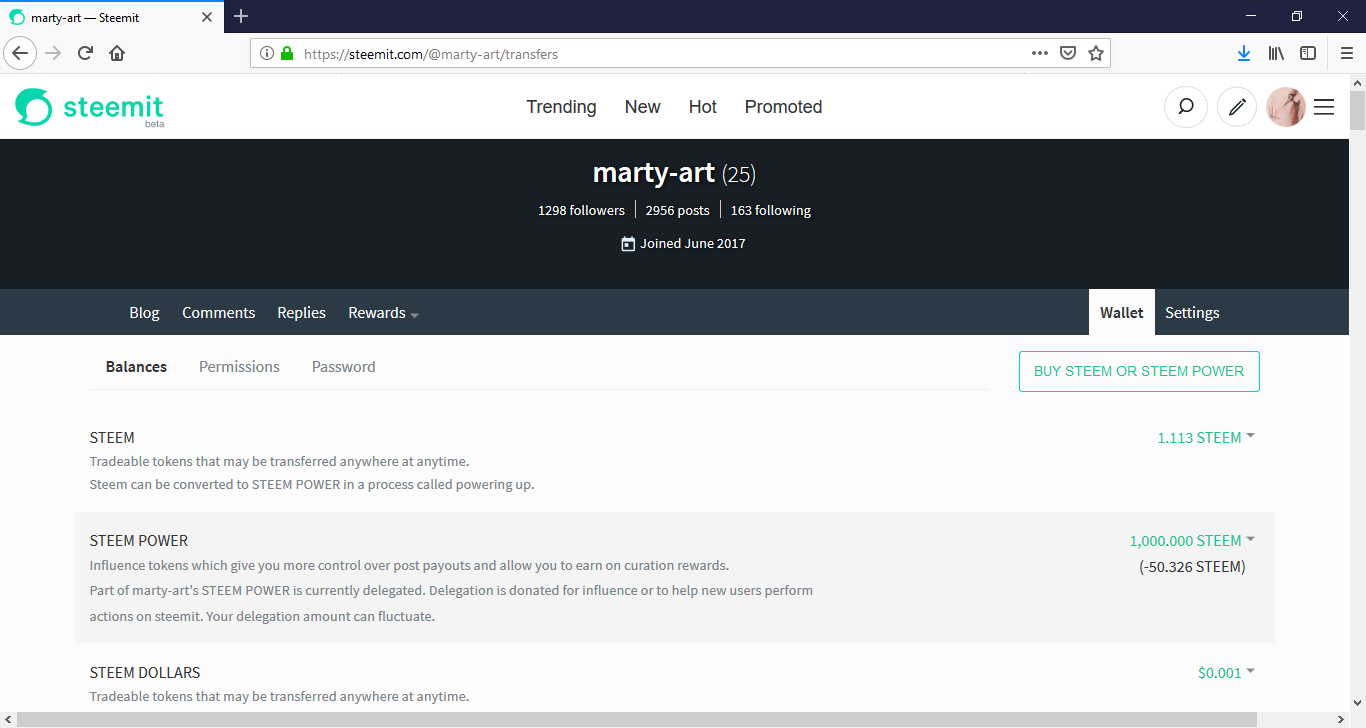Open the downloads arrow
Image resolution: width=1366 pixels, height=728 pixels.
(x=1244, y=53)
